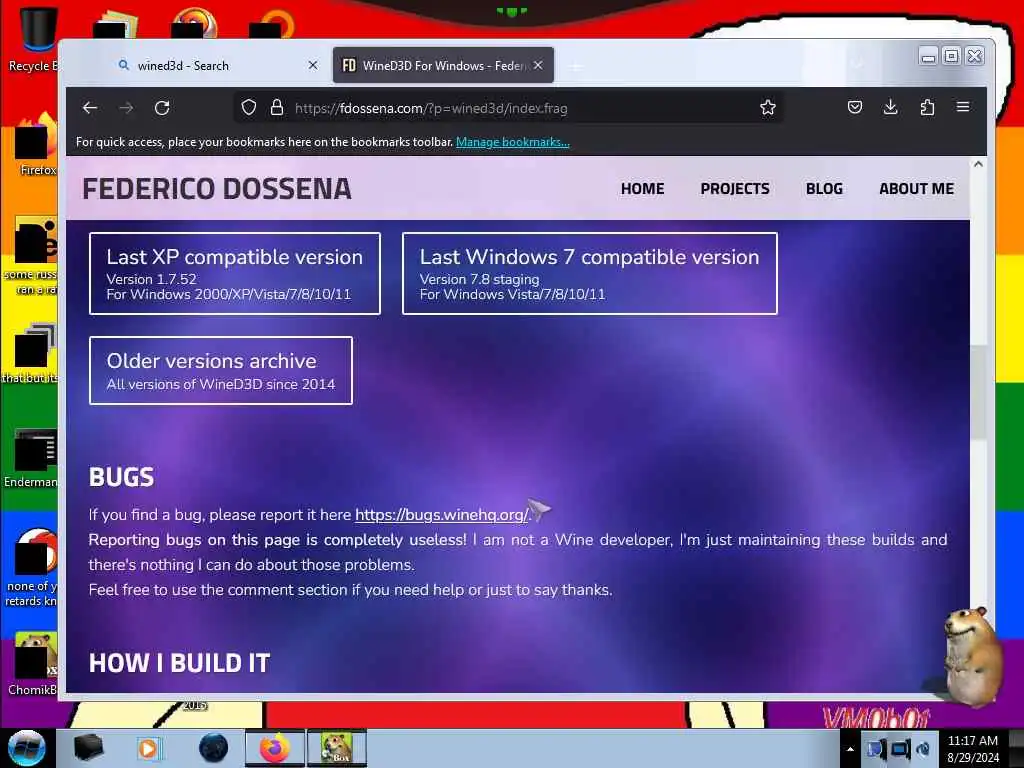Click the FEDERICO DOSSENA site title
Image resolution: width=1024 pixels, height=768 pixels.
(217, 189)
